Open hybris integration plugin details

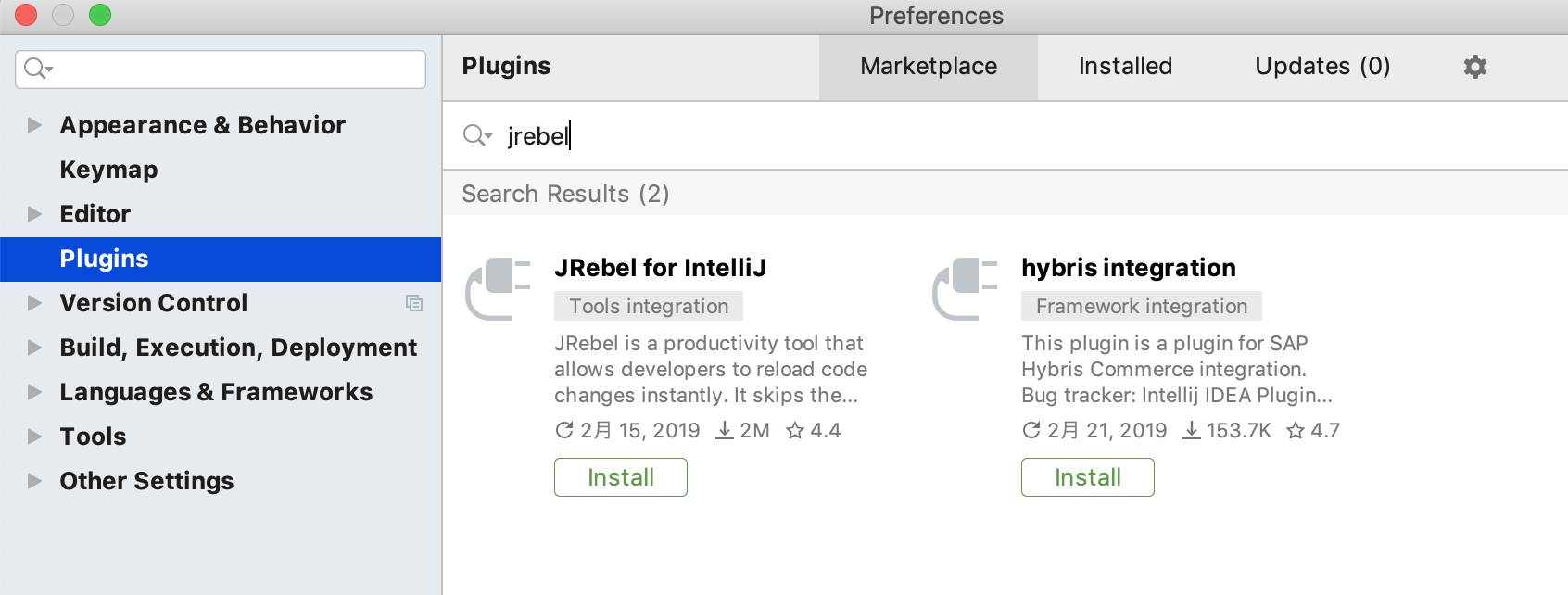click(x=1128, y=268)
